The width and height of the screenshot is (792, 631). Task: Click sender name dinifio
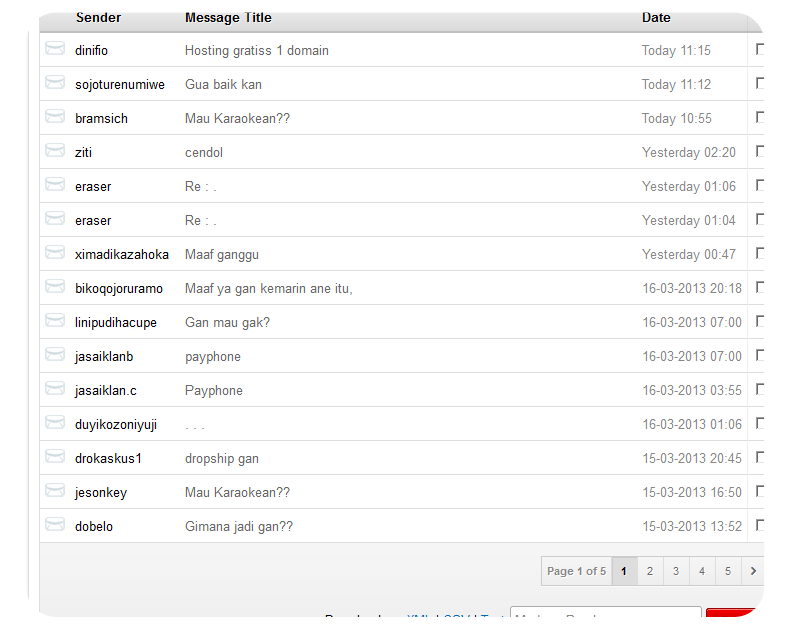coord(91,51)
